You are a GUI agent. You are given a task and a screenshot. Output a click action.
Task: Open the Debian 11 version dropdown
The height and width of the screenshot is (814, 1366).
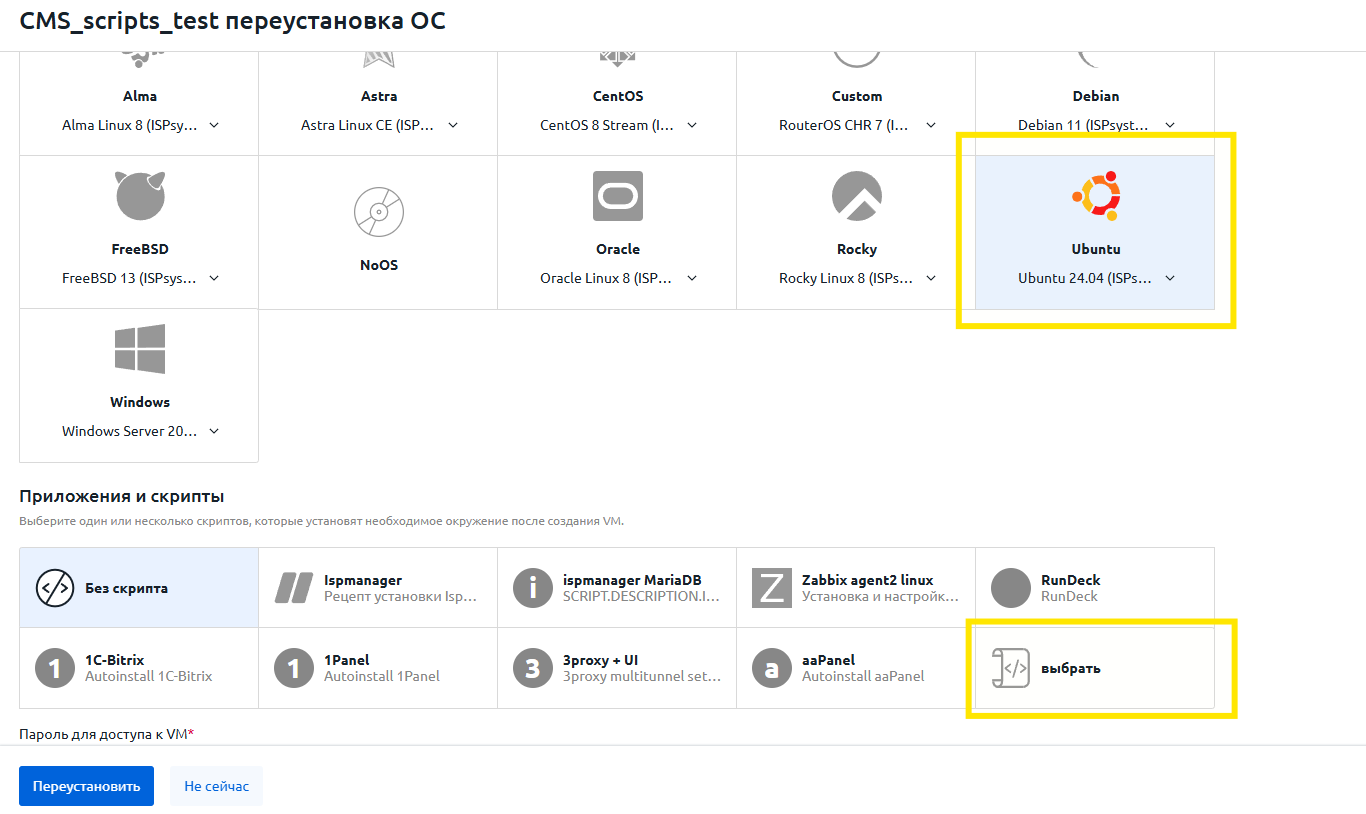[x=1170, y=125]
